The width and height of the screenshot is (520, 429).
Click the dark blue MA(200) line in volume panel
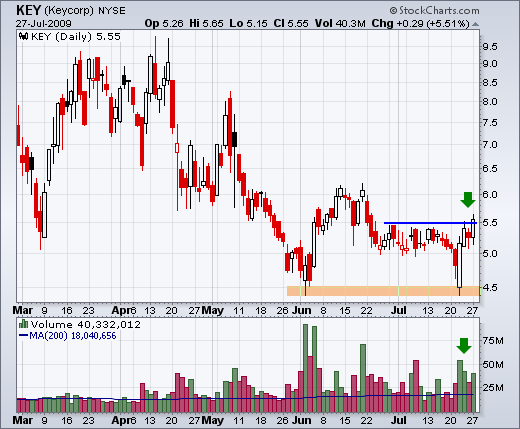tap(245, 398)
